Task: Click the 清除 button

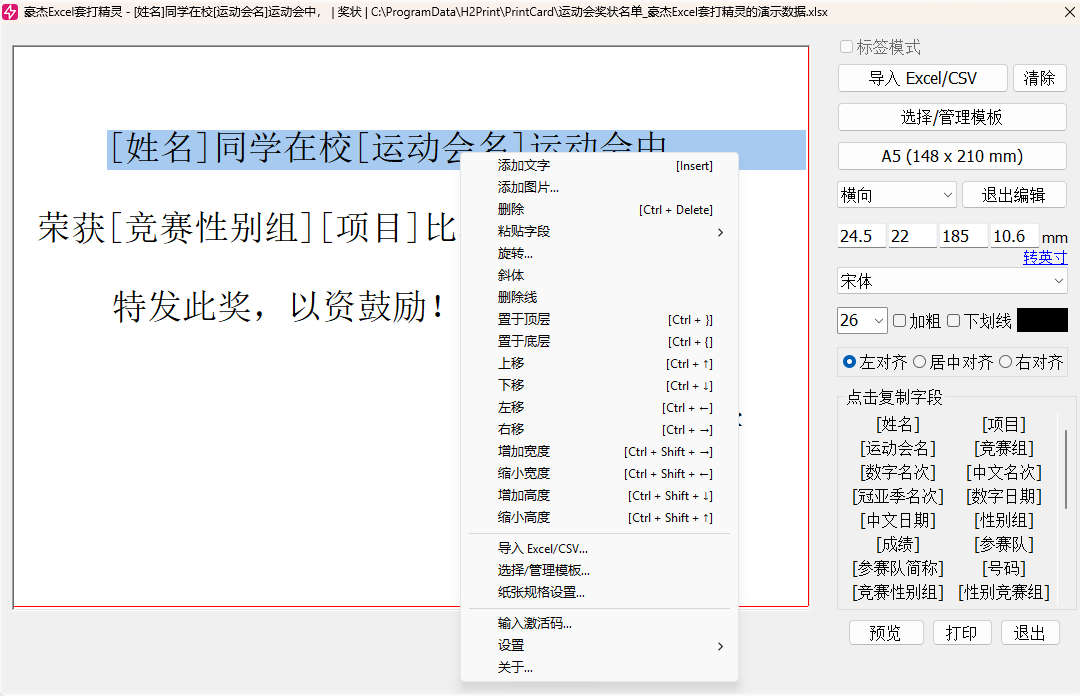Action: pos(1039,78)
